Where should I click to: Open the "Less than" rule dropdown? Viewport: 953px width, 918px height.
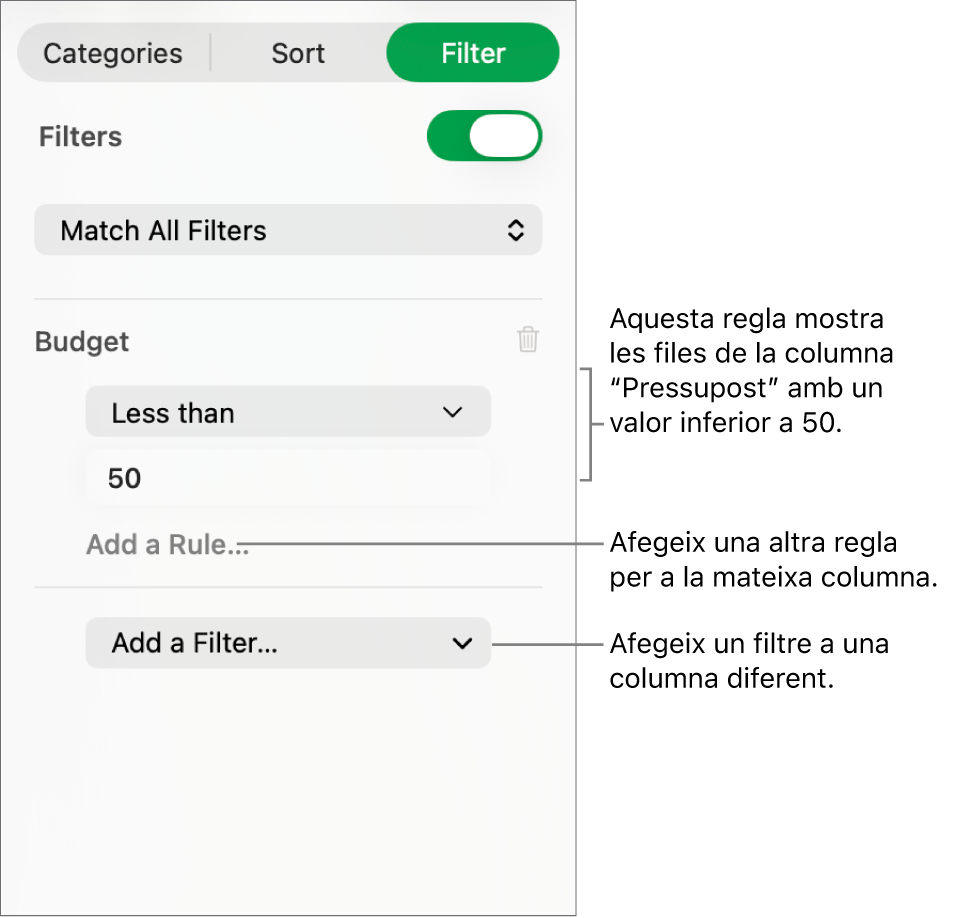[288, 412]
